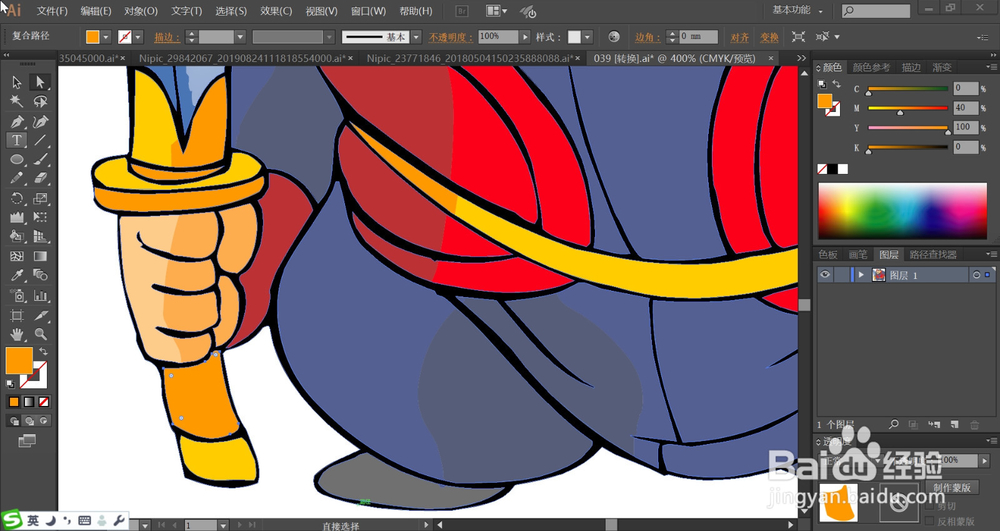Viewport: 1000px width, 531px height.
Task: Select the Rotate tool
Action: tap(17, 198)
